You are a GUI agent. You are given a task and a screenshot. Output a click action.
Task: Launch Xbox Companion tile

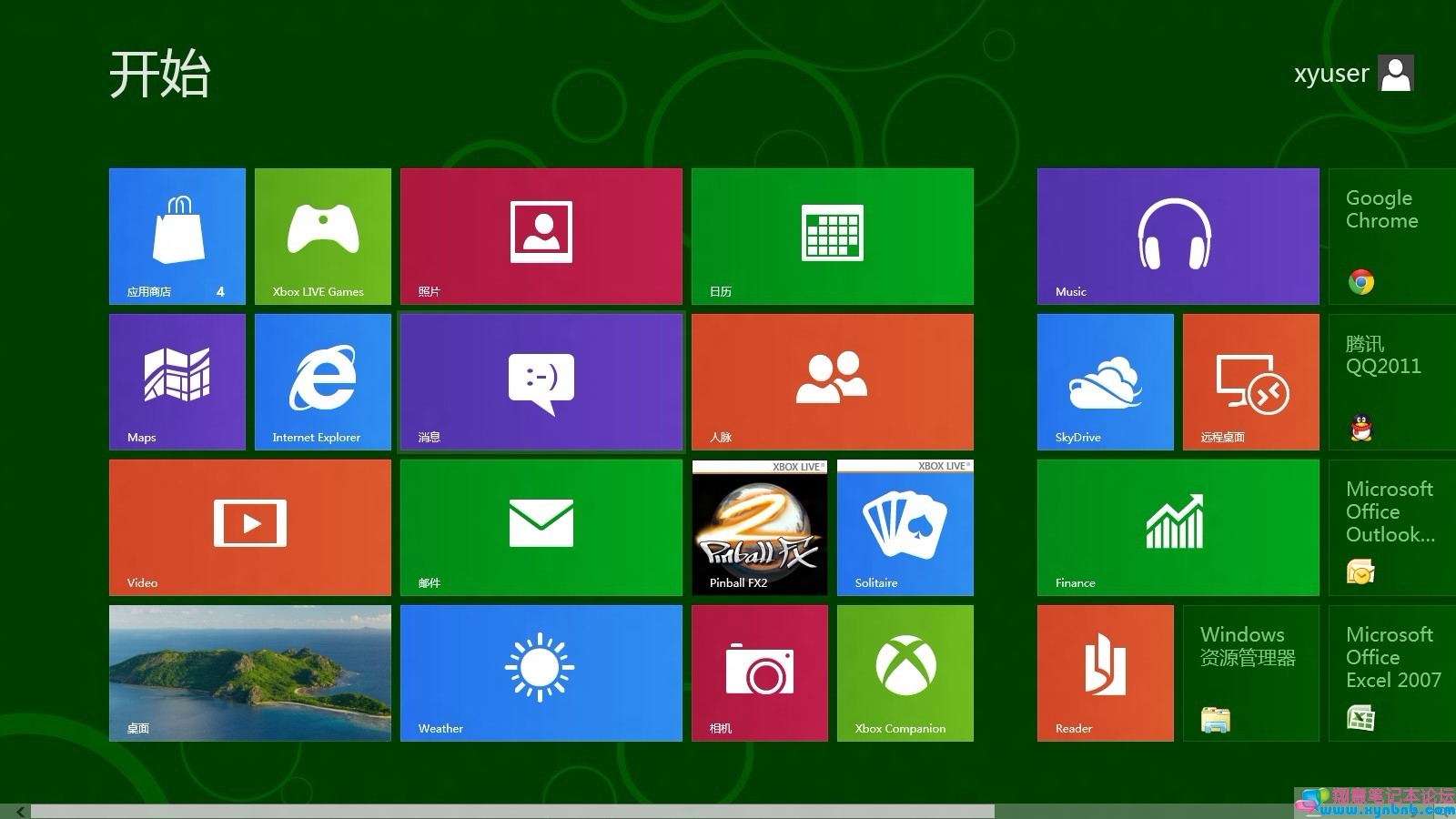(x=905, y=673)
